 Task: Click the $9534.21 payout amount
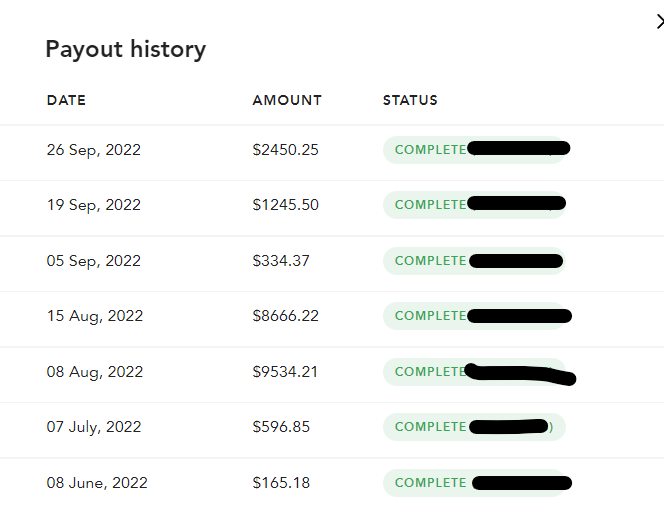[286, 372]
